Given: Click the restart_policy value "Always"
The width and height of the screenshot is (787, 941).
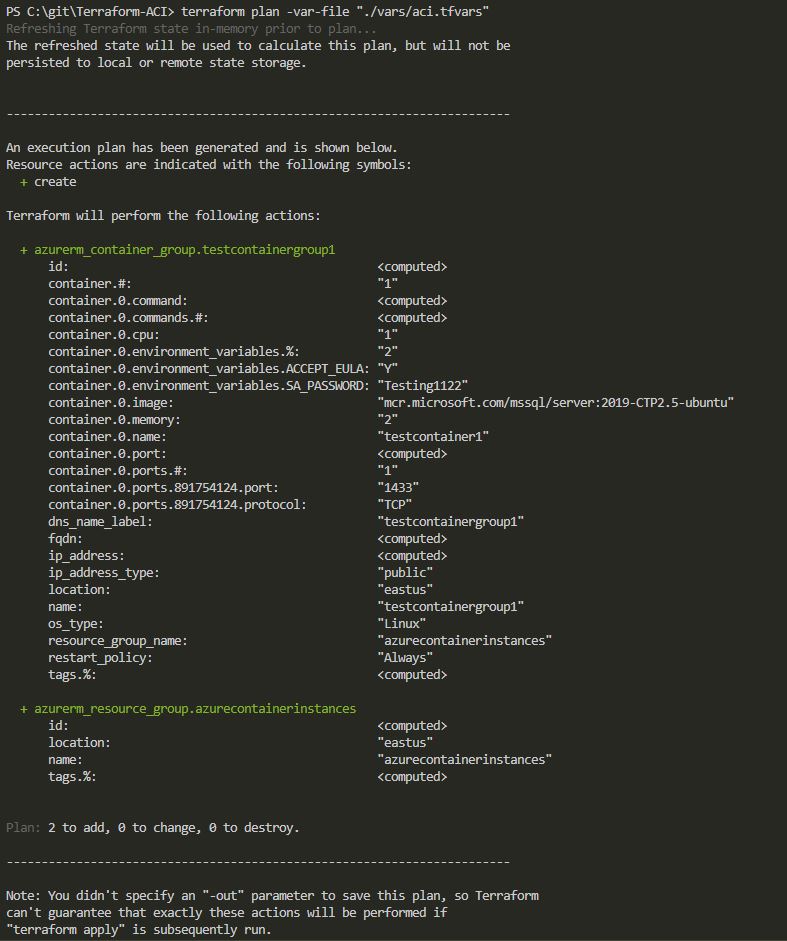Looking at the screenshot, I should click(x=405, y=658).
